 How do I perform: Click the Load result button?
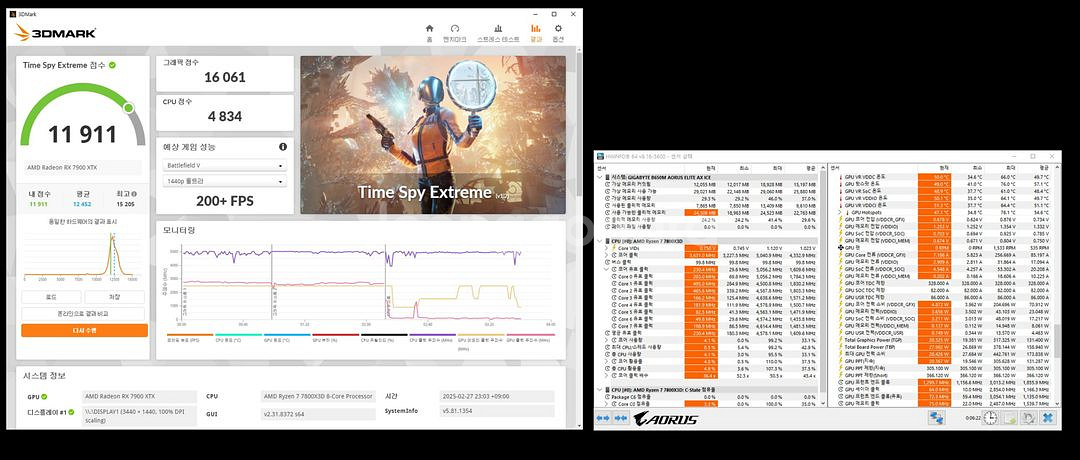[52, 297]
